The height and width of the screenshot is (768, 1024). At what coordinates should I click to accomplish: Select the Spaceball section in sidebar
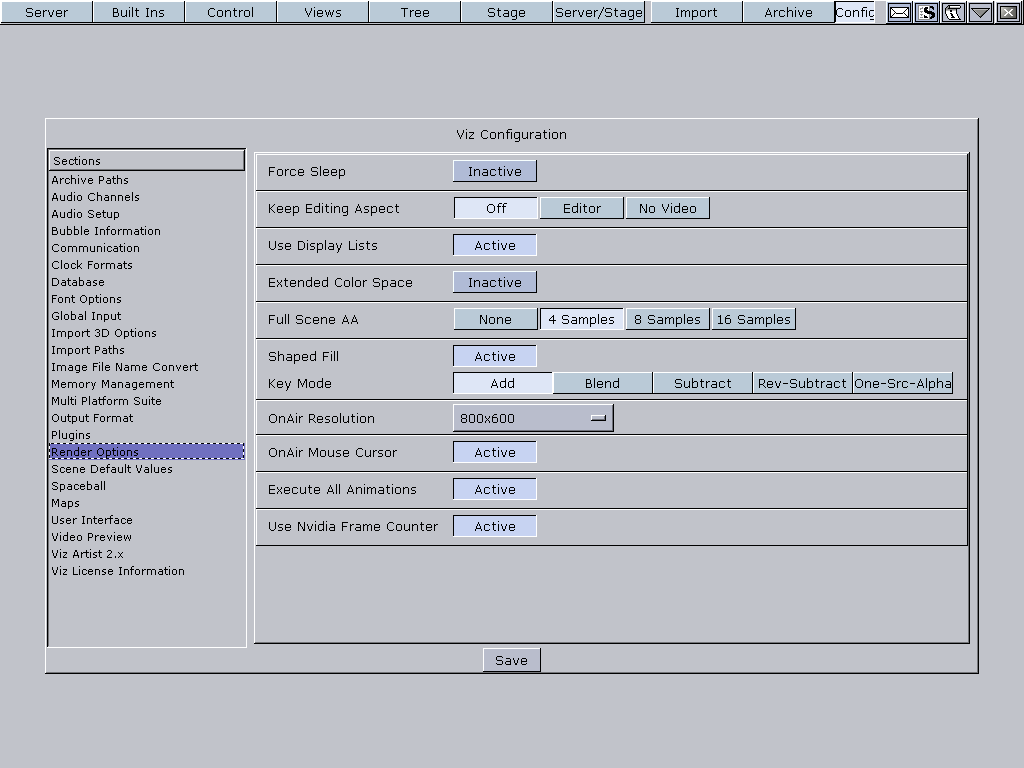coord(78,485)
